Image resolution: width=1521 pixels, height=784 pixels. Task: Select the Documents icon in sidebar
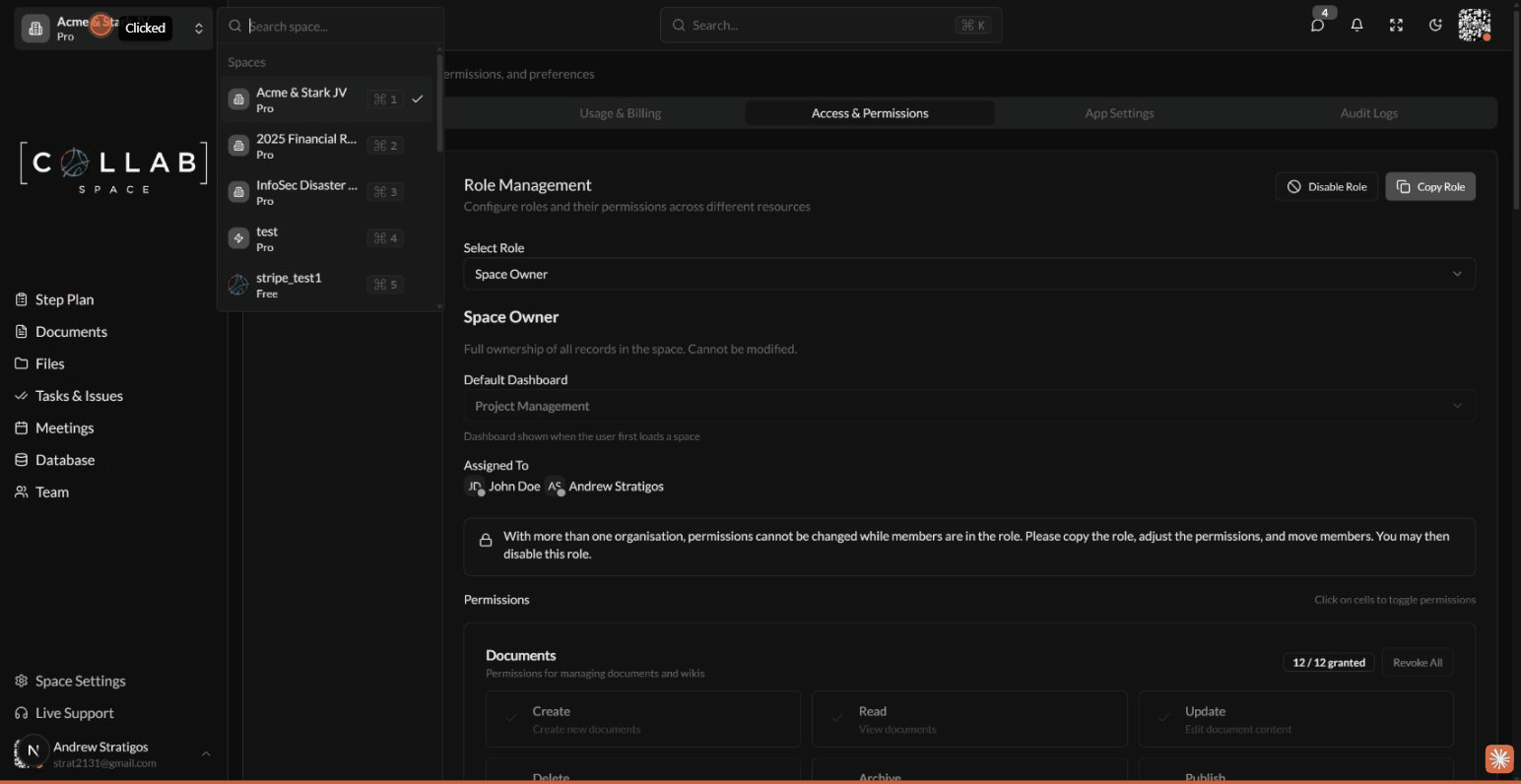coord(22,331)
